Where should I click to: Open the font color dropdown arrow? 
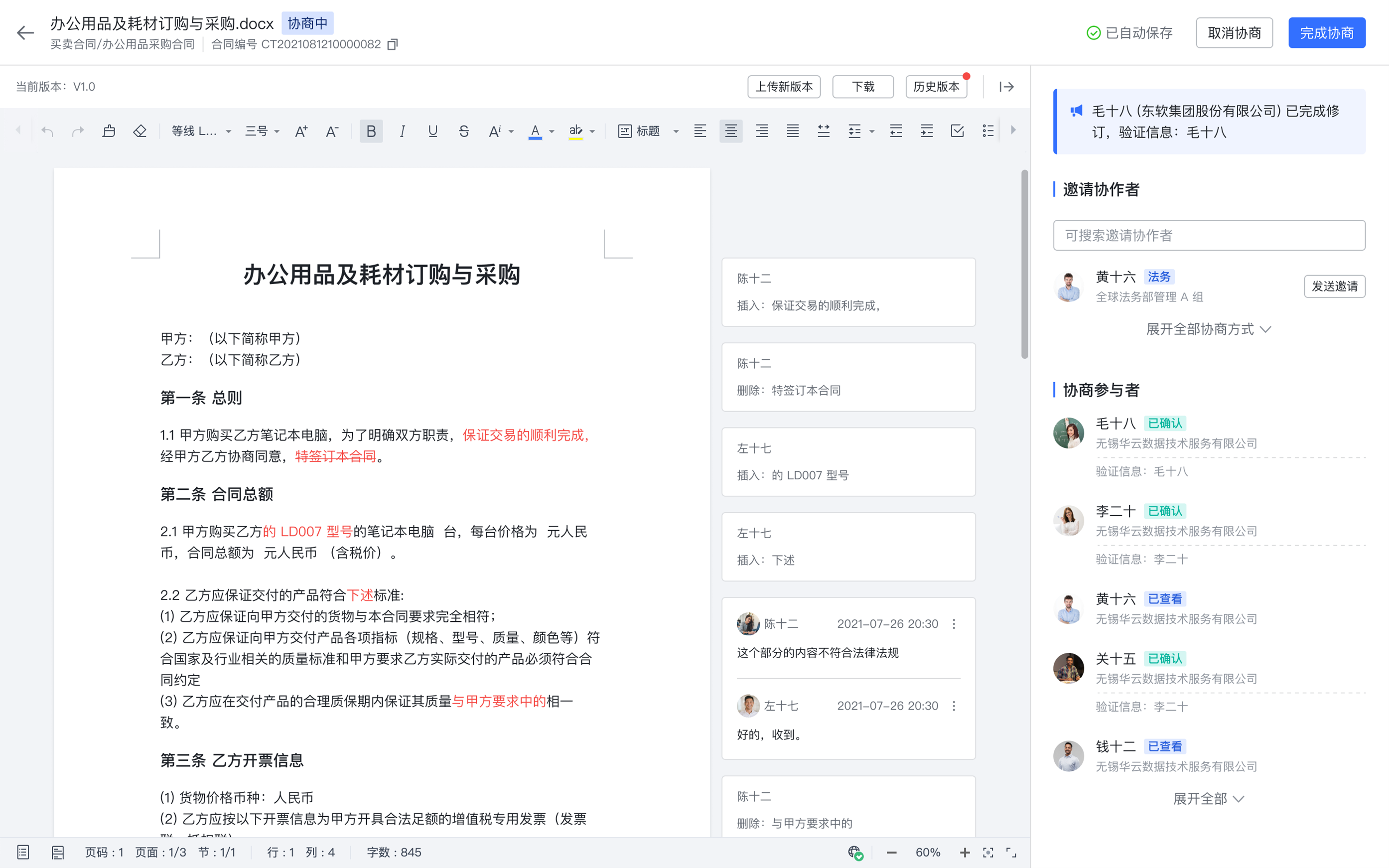(x=552, y=132)
